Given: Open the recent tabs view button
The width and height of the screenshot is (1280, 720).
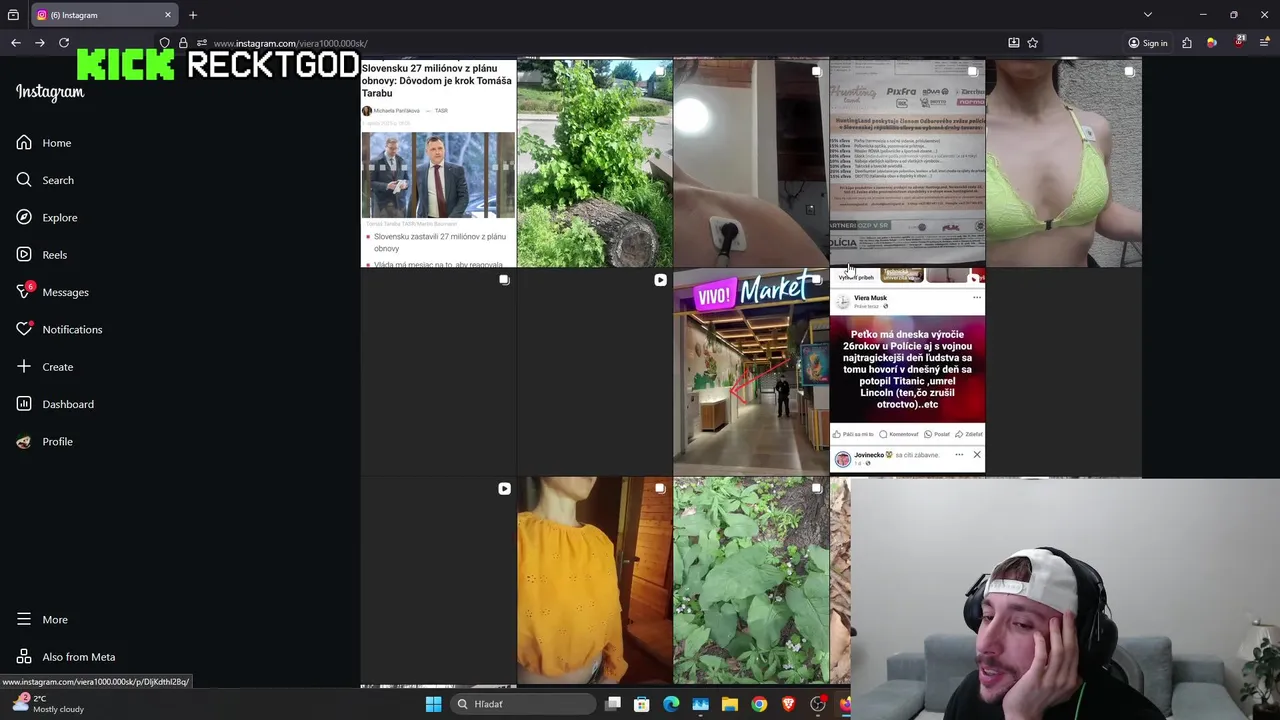Looking at the screenshot, I should pos(13,15).
